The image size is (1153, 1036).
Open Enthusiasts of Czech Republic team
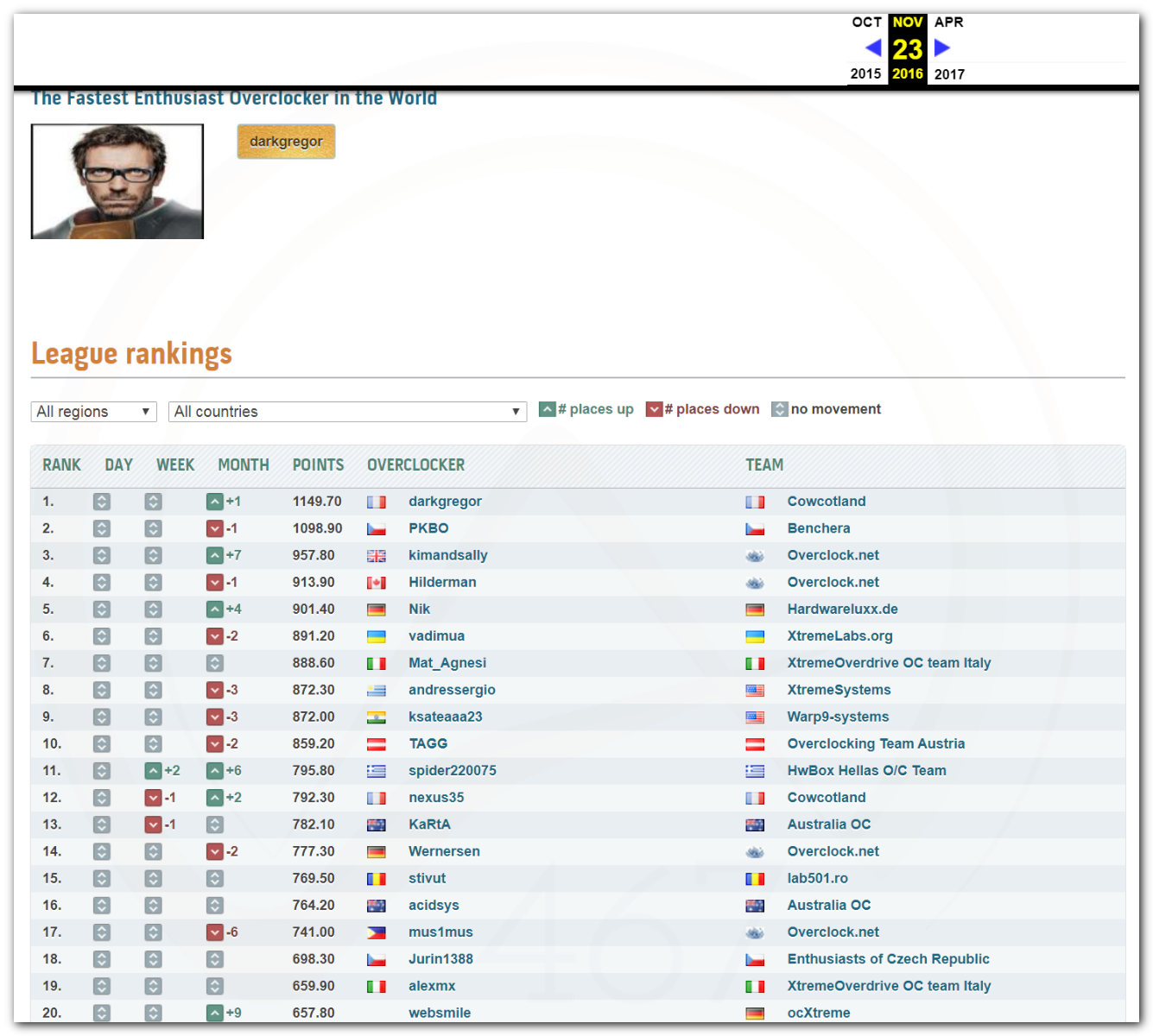[x=888, y=959]
